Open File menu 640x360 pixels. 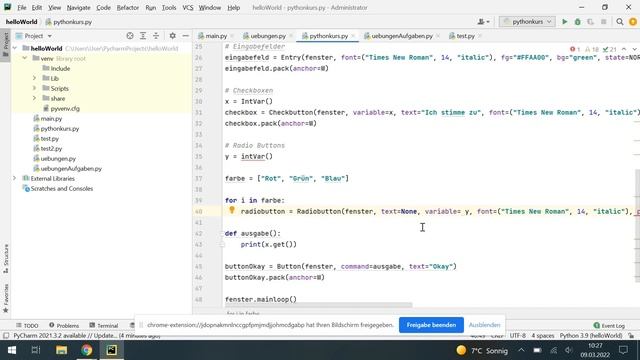coord(22,7)
